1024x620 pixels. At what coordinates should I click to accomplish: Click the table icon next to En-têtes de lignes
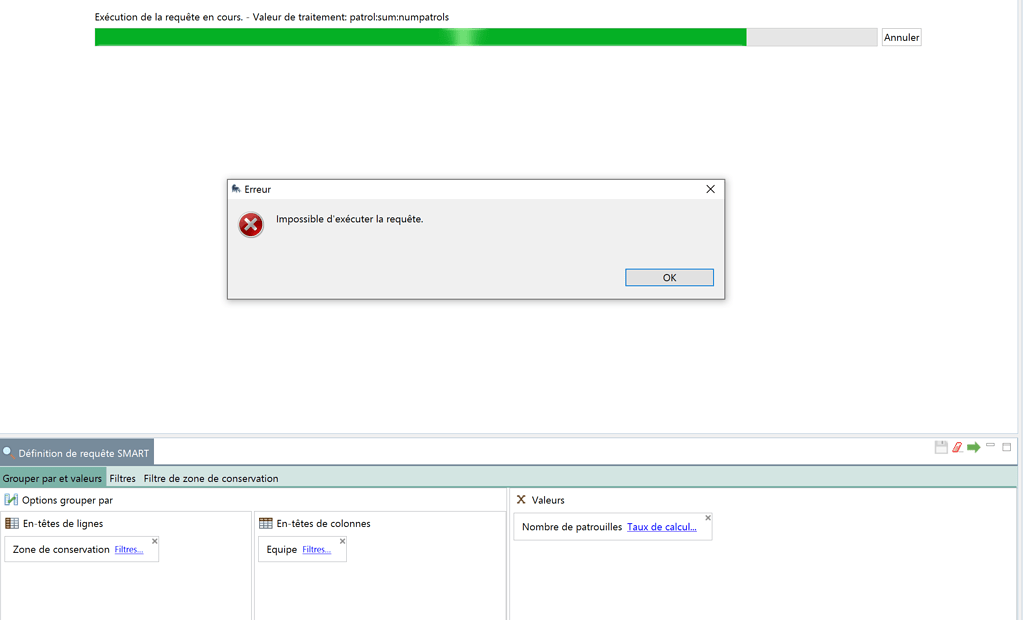click(10, 523)
